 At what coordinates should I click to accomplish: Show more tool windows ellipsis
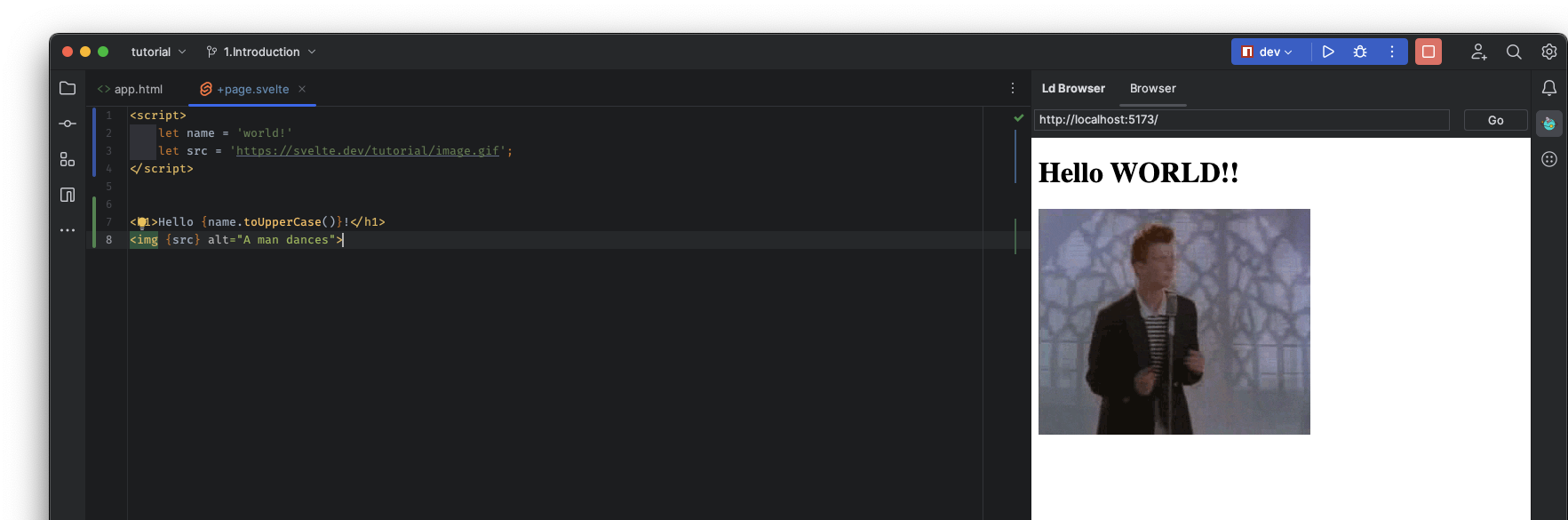pos(68,230)
